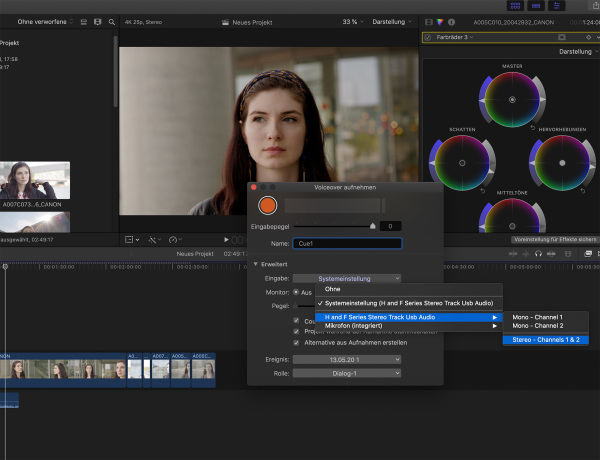Click the Eingabepegel value field showing 0
The image size is (600, 460).
tap(390, 226)
